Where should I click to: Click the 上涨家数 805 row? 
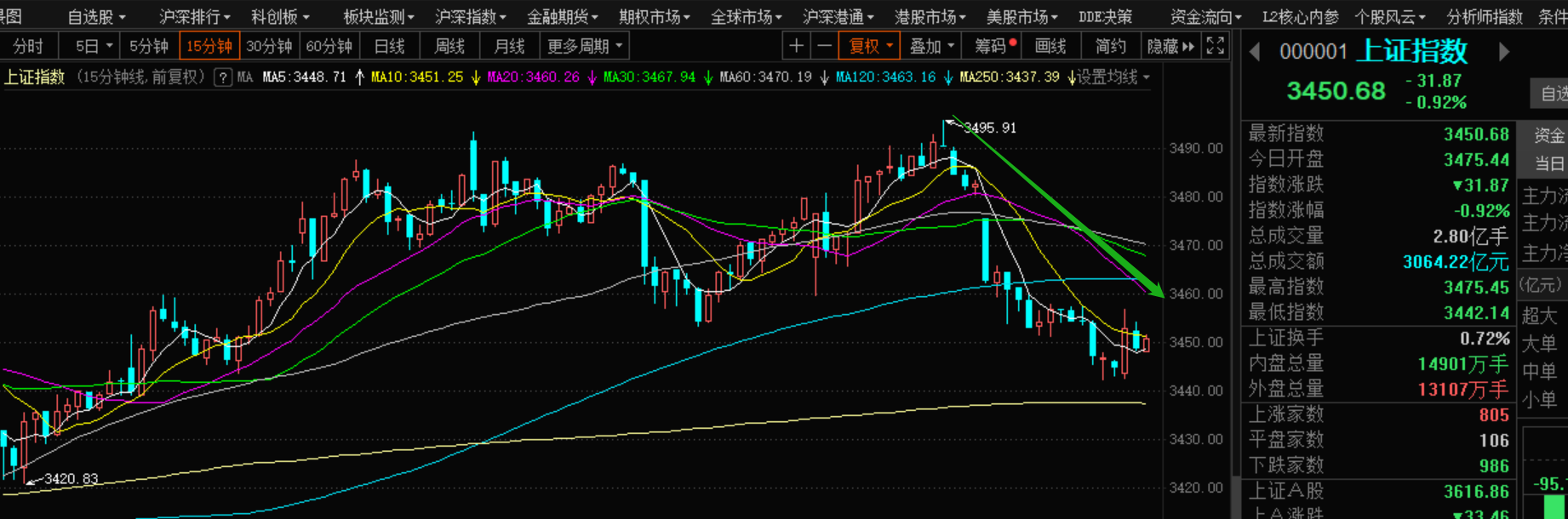[x=1378, y=415]
